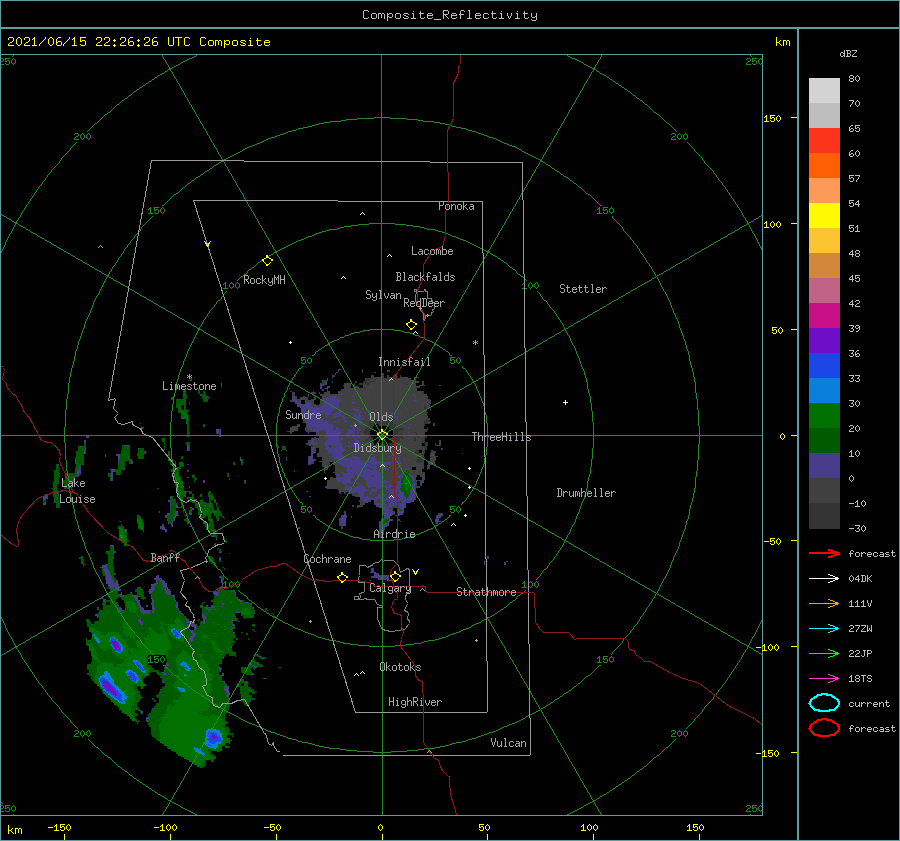Select the Lacombe city label
The width and height of the screenshot is (900, 841).
[432, 251]
